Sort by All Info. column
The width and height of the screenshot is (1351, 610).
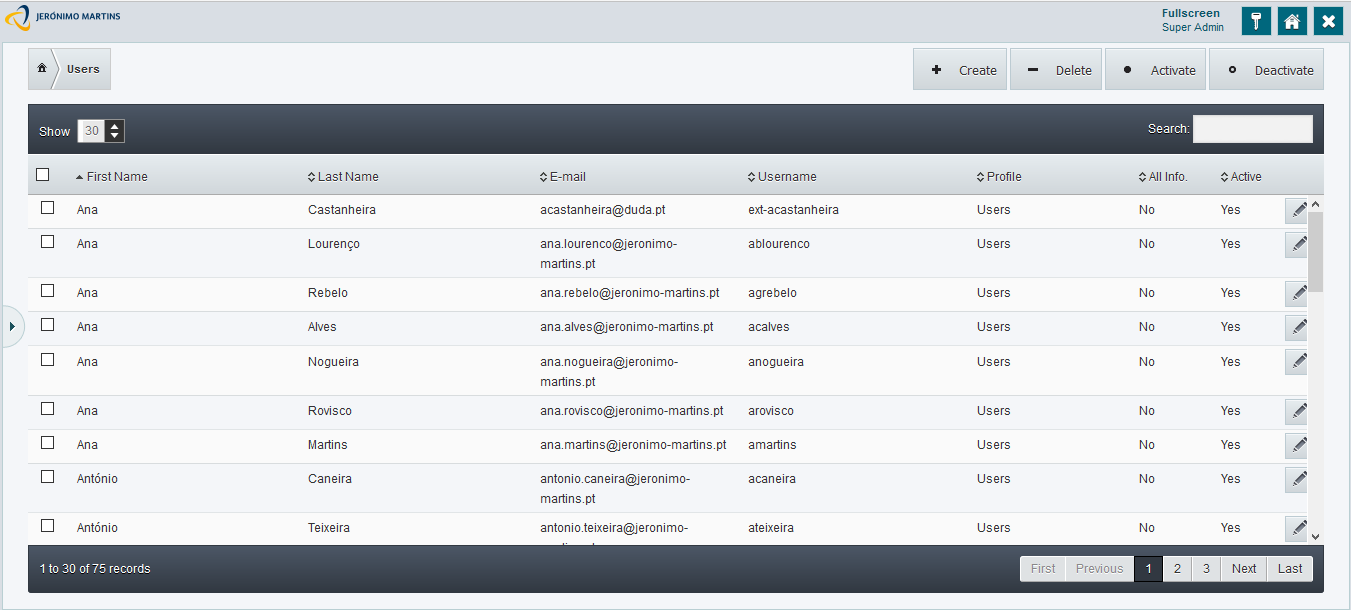tap(1163, 177)
